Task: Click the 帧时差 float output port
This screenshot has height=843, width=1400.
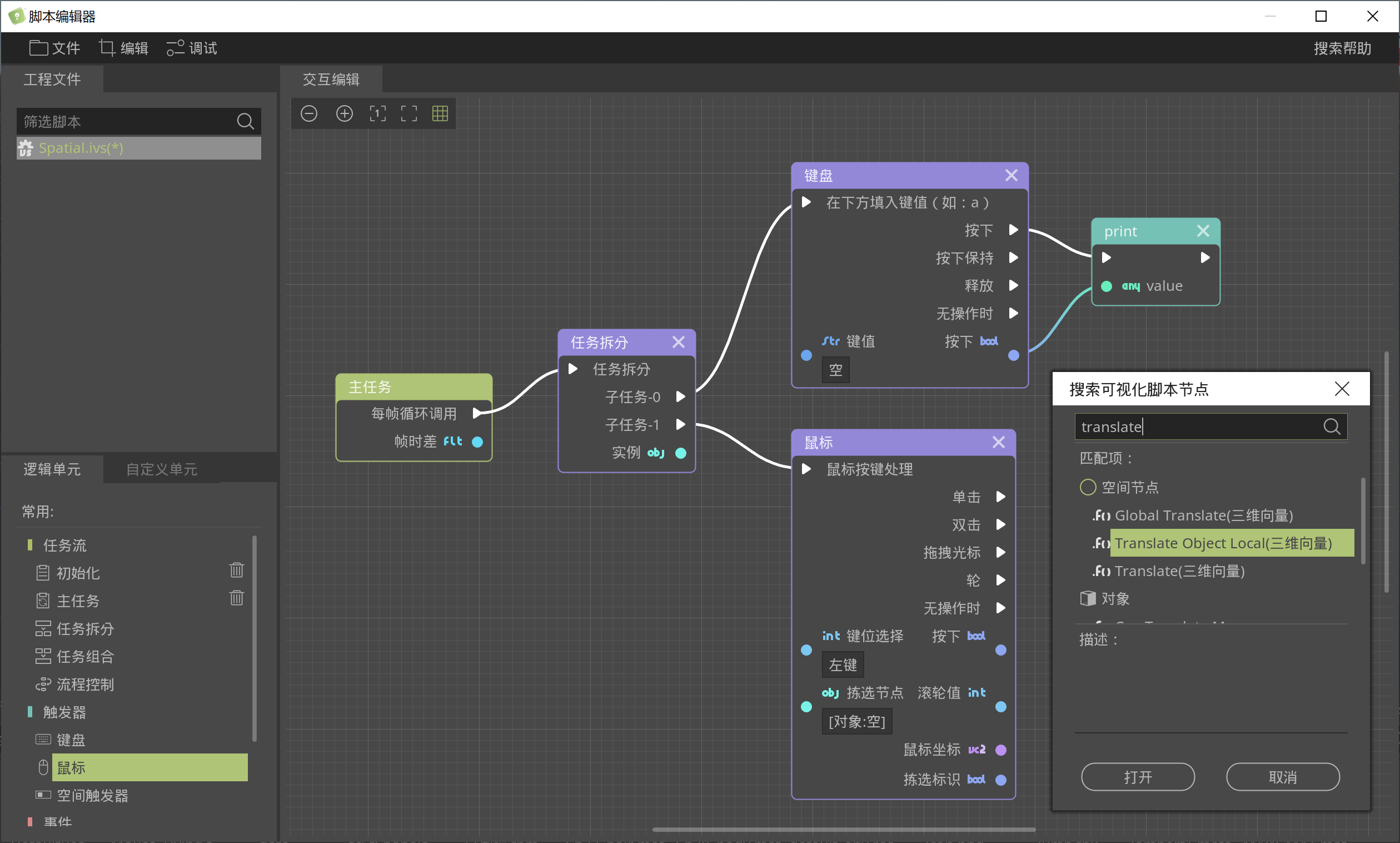Action: pyautogui.click(x=477, y=442)
